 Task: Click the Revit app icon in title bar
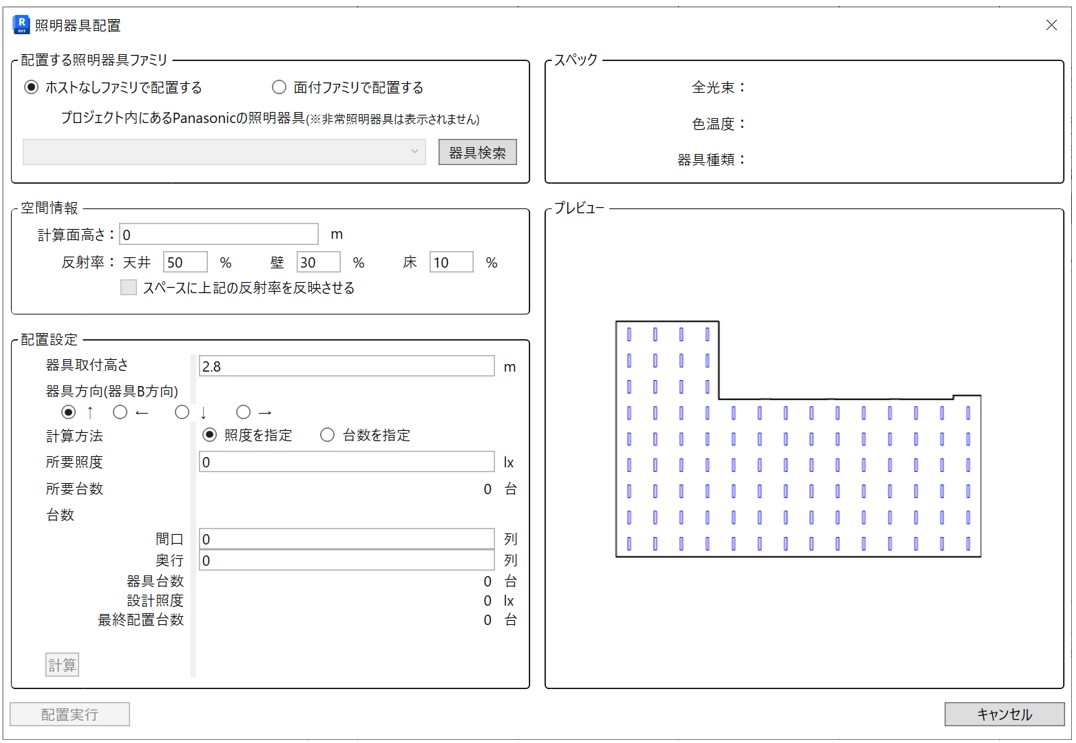click(x=20, y=25)
